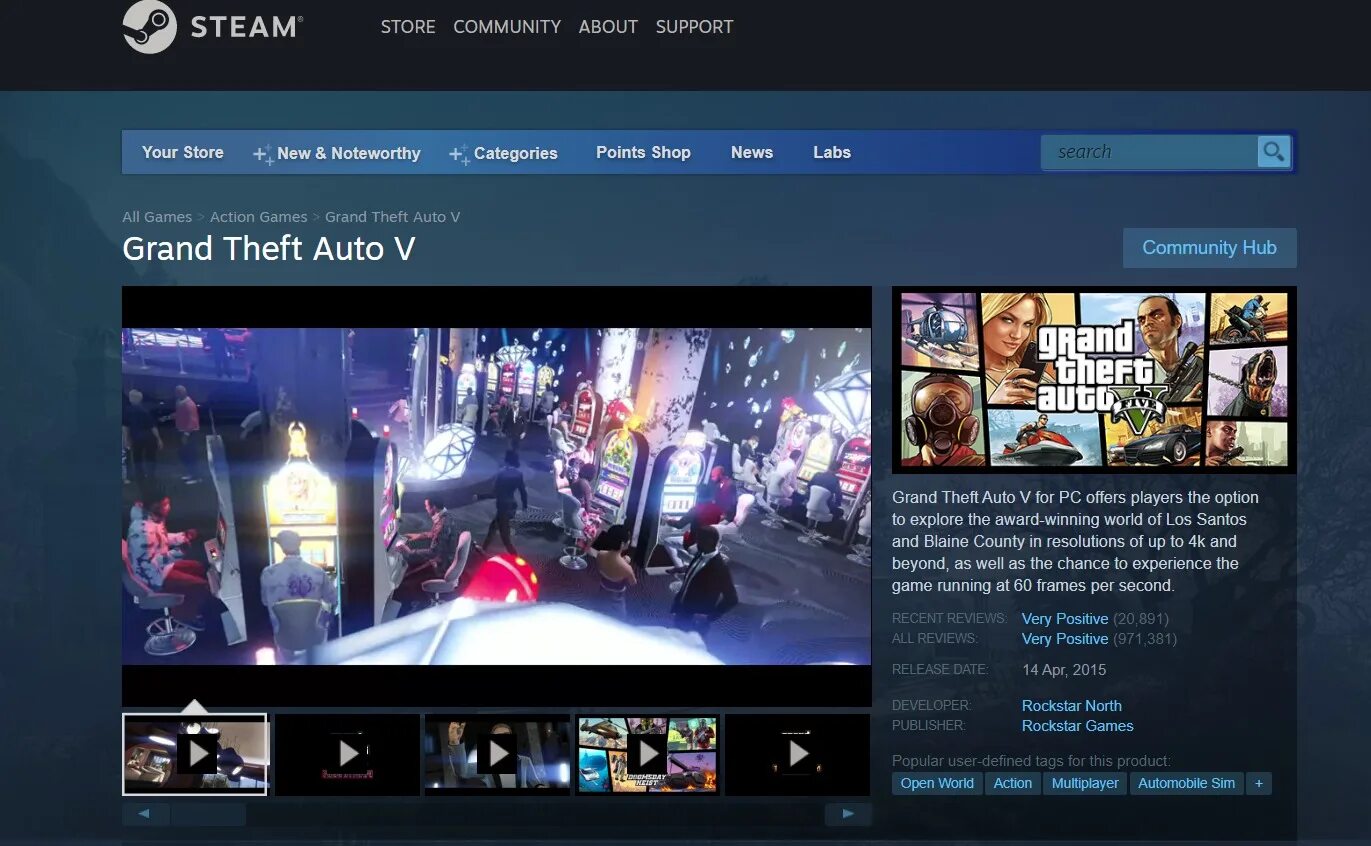The image size is (1371, 846).
Task: Go to Points Shop
Action: (x=643, y=152)
